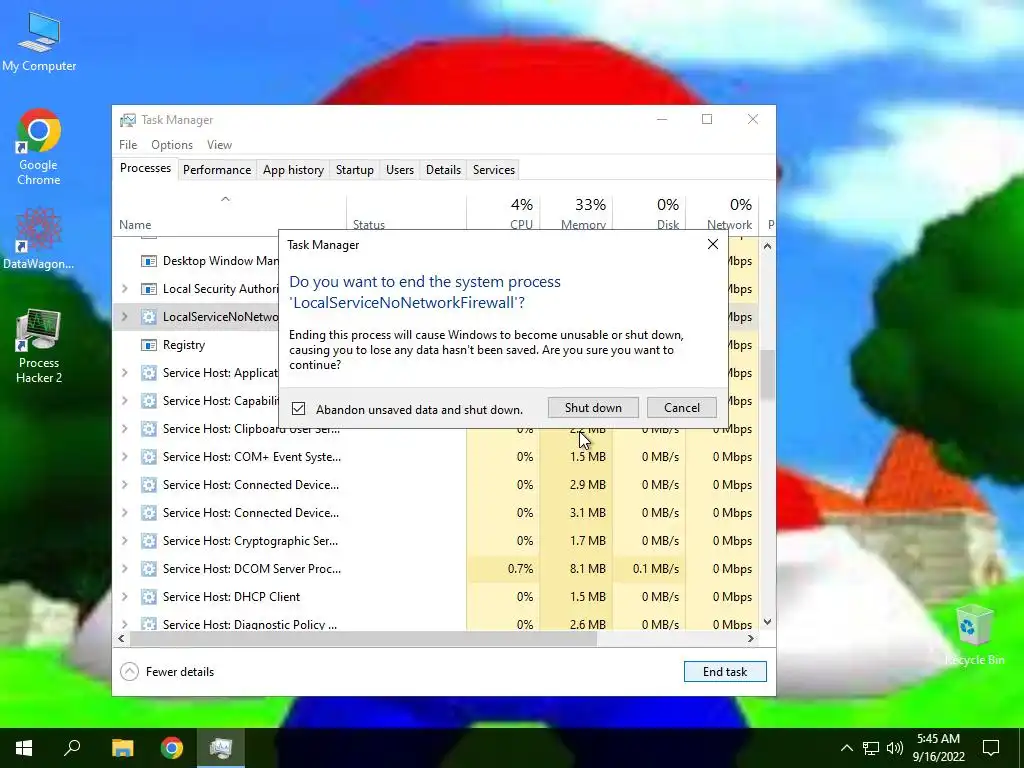
Task: Expand Service Host: Clipboard row
Action: [125, 429]
